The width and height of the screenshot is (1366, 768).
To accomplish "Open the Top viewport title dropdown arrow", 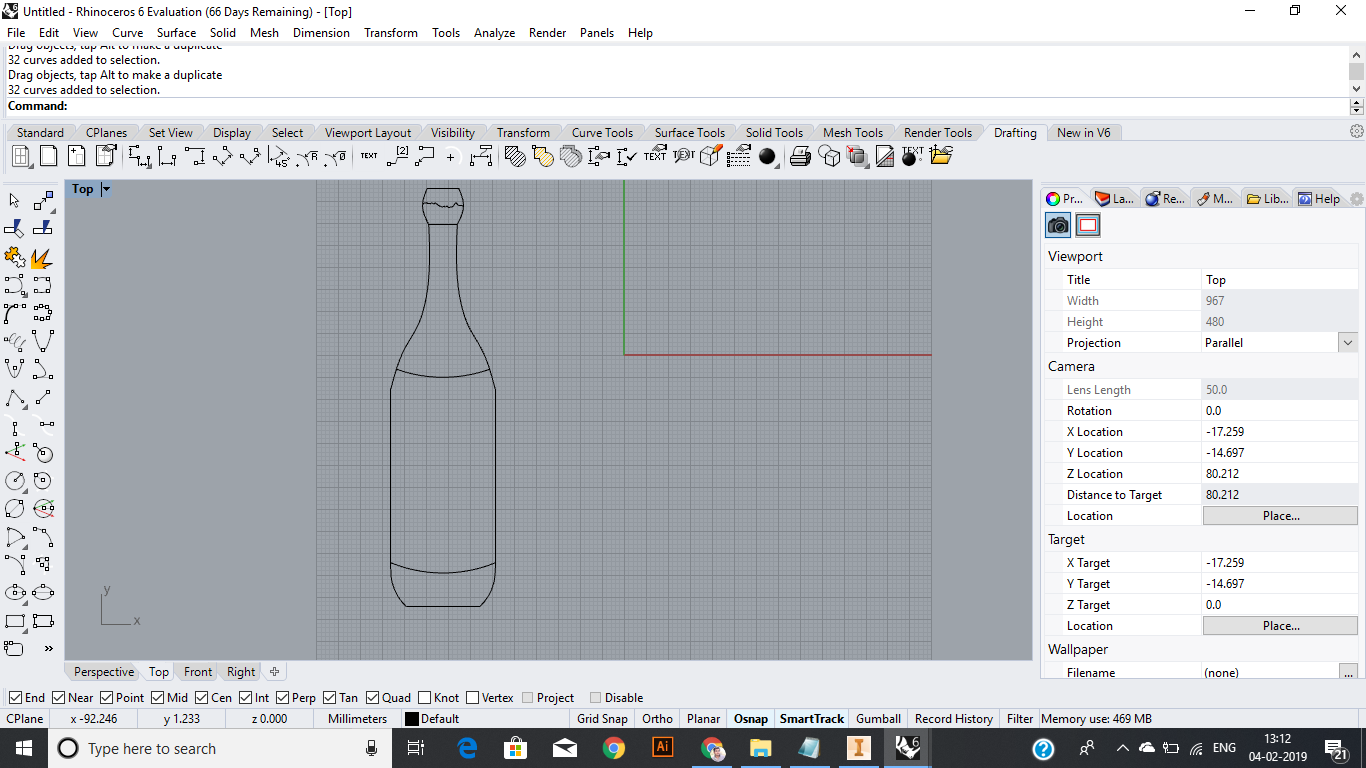I will point(106,189).
